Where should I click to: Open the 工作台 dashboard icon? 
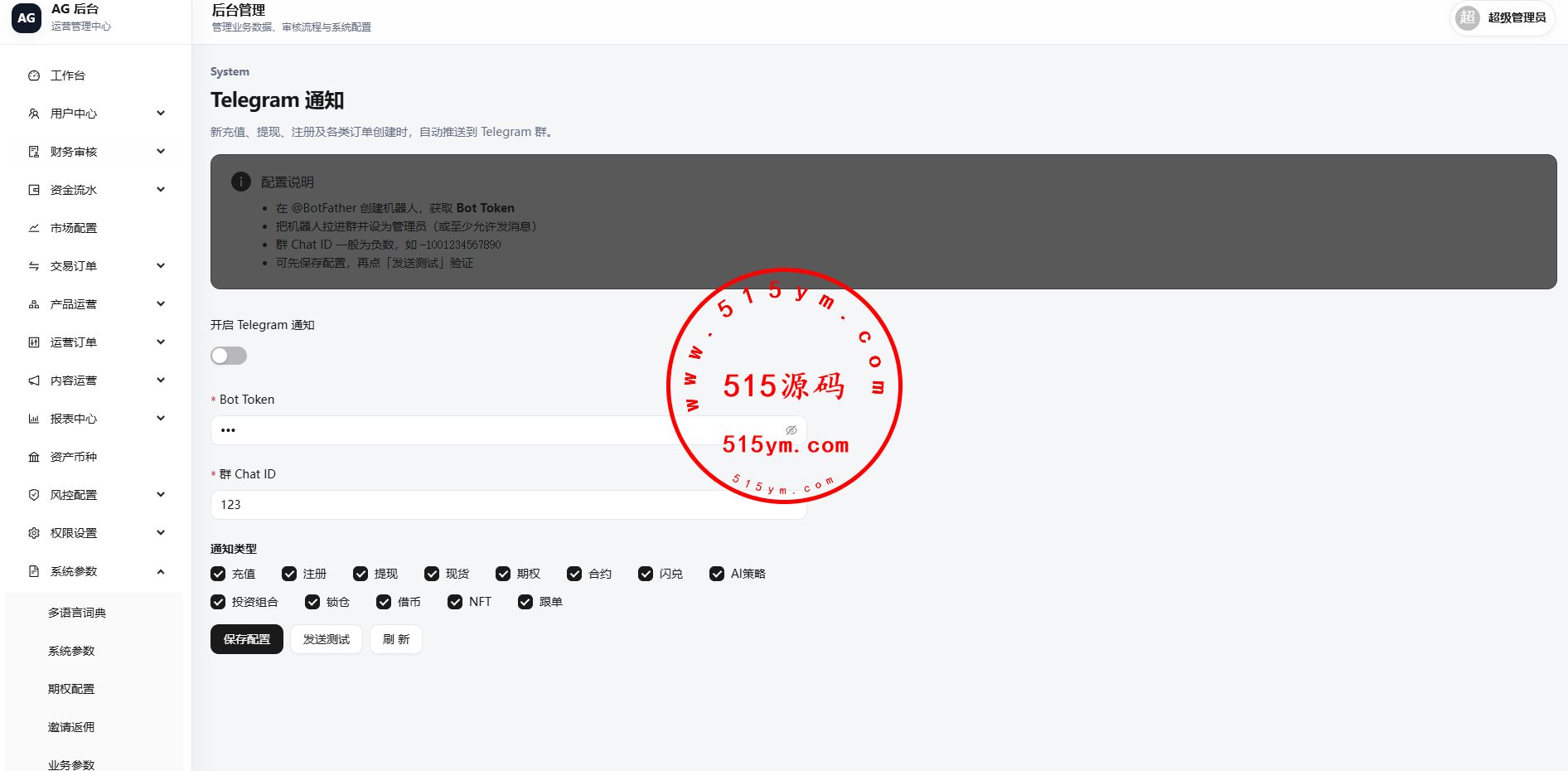(34, 75)
